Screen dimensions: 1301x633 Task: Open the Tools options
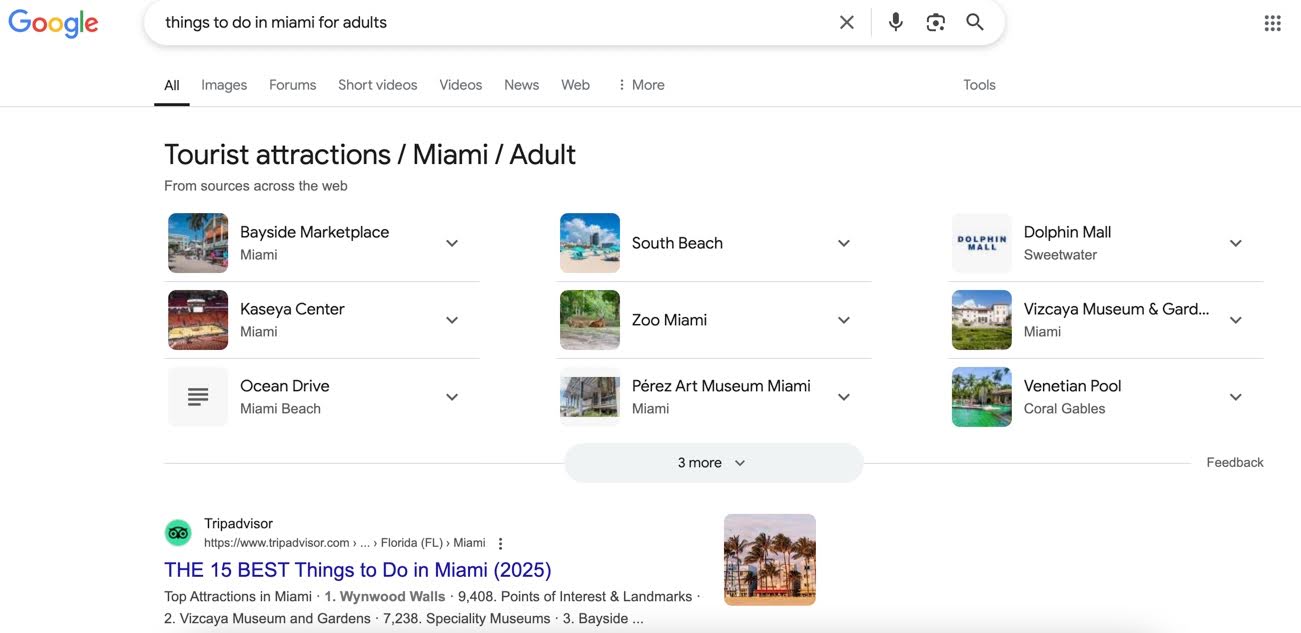click(979, 85)
